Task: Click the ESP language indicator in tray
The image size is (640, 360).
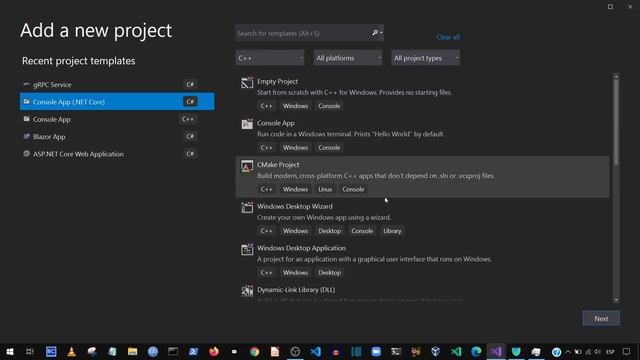Action: coord(610,351)
